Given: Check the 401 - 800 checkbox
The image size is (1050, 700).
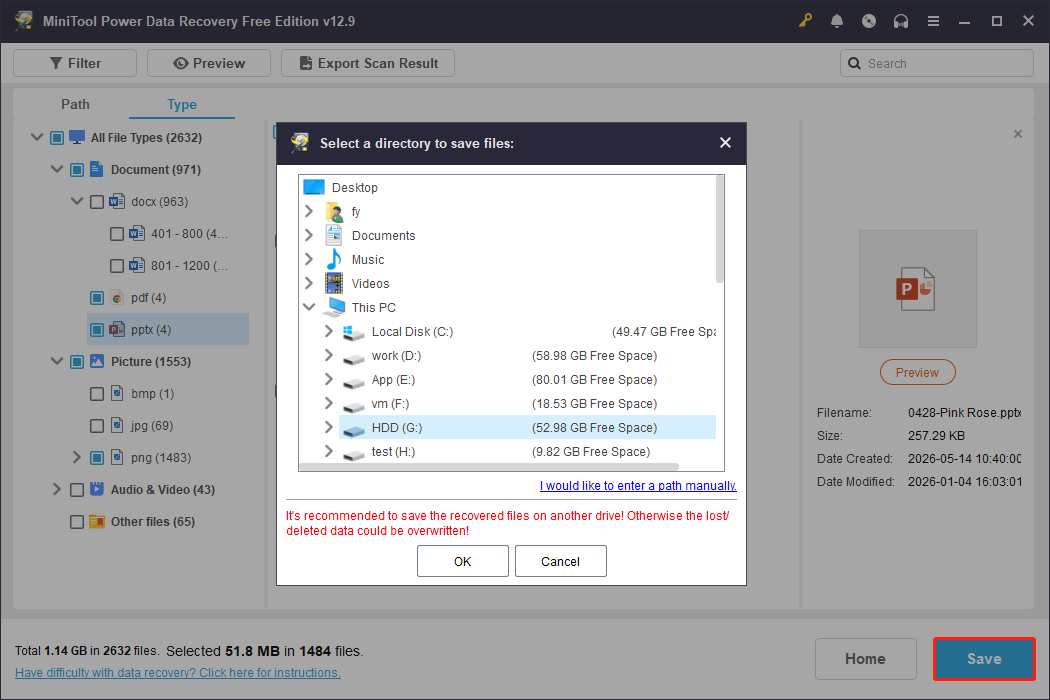Looking at the screenshot, I should [x=117, y=234].
